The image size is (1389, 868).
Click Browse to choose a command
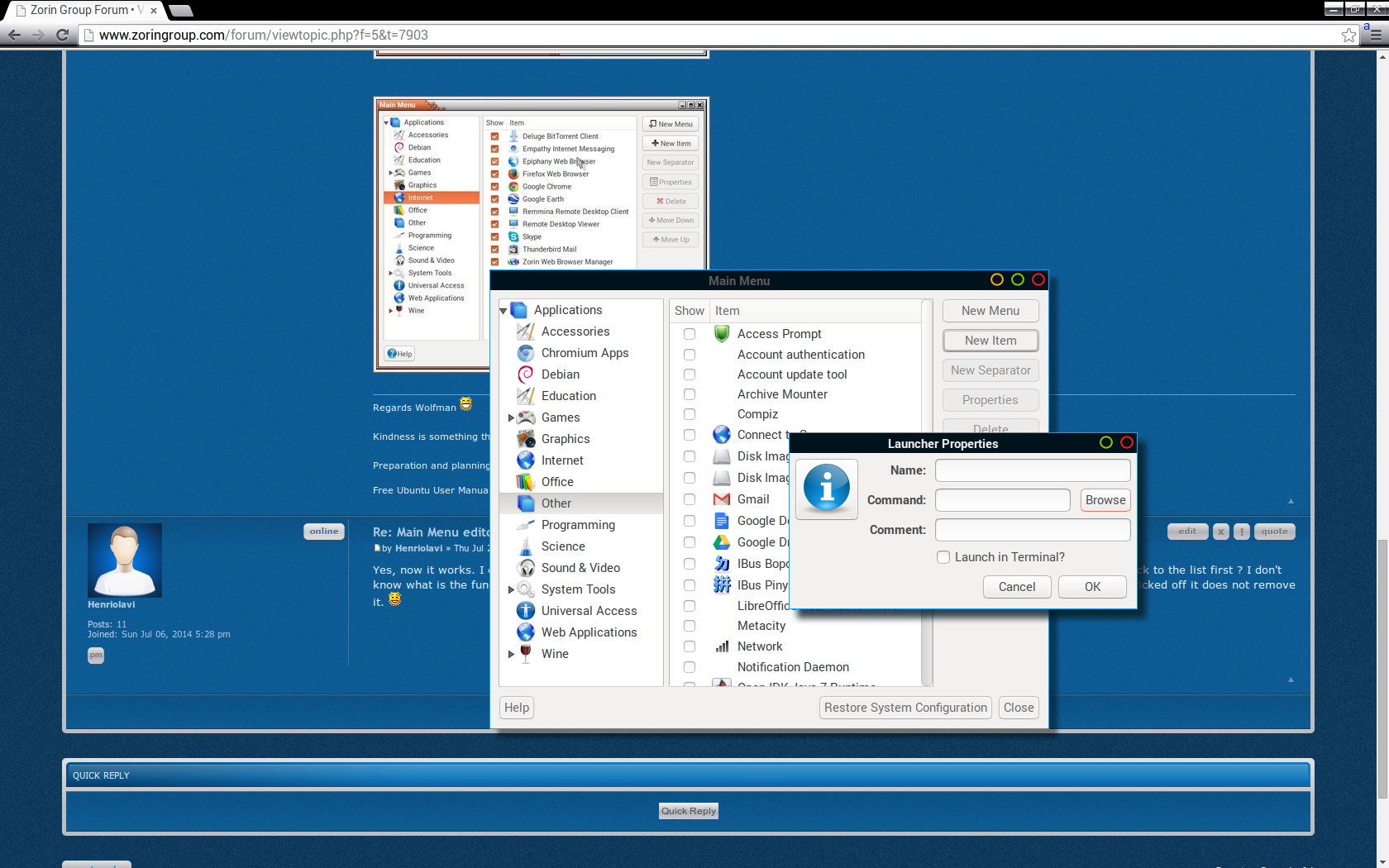[x=1105, y=500]
